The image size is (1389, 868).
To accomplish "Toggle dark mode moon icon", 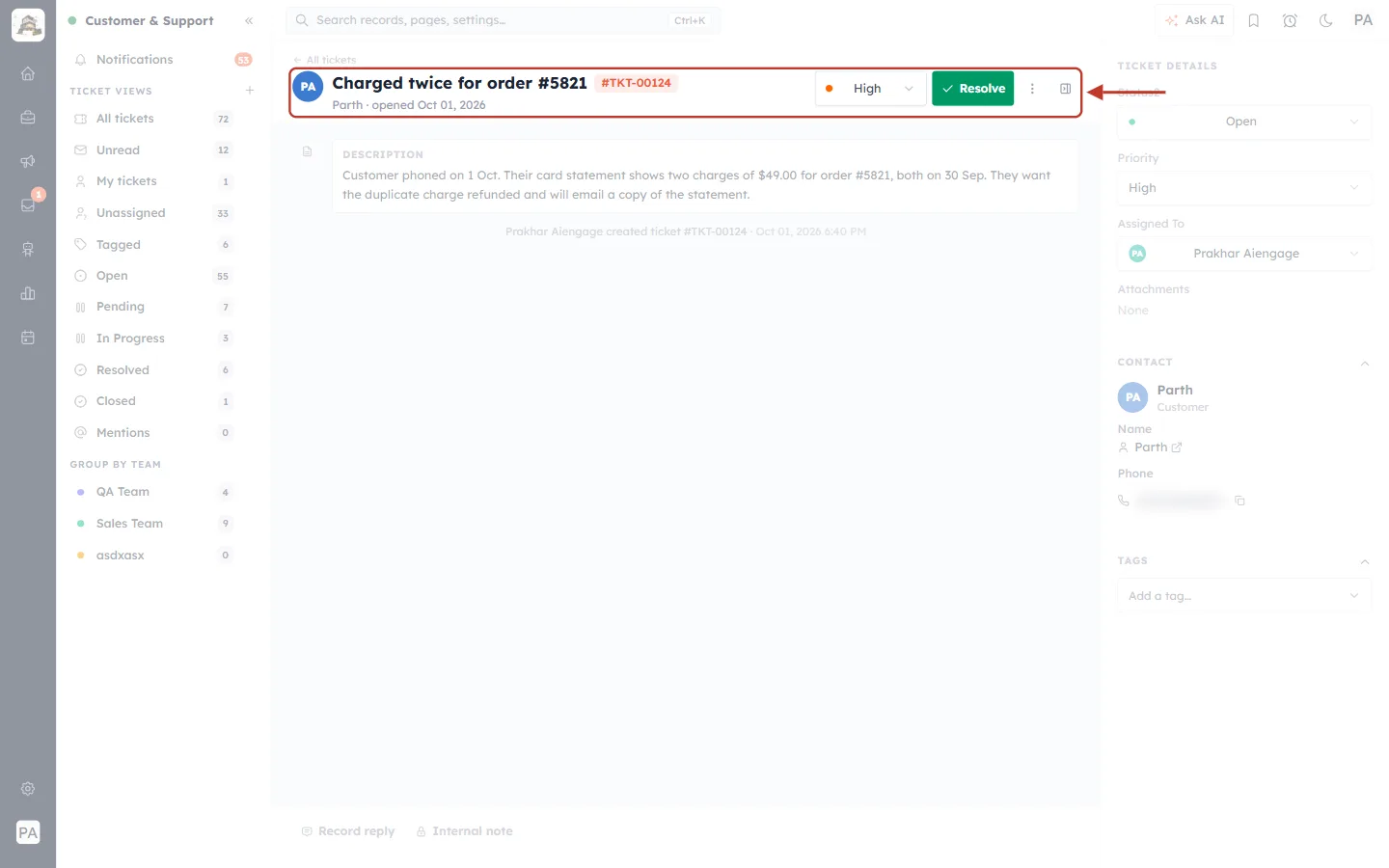I will point(1326,20).
